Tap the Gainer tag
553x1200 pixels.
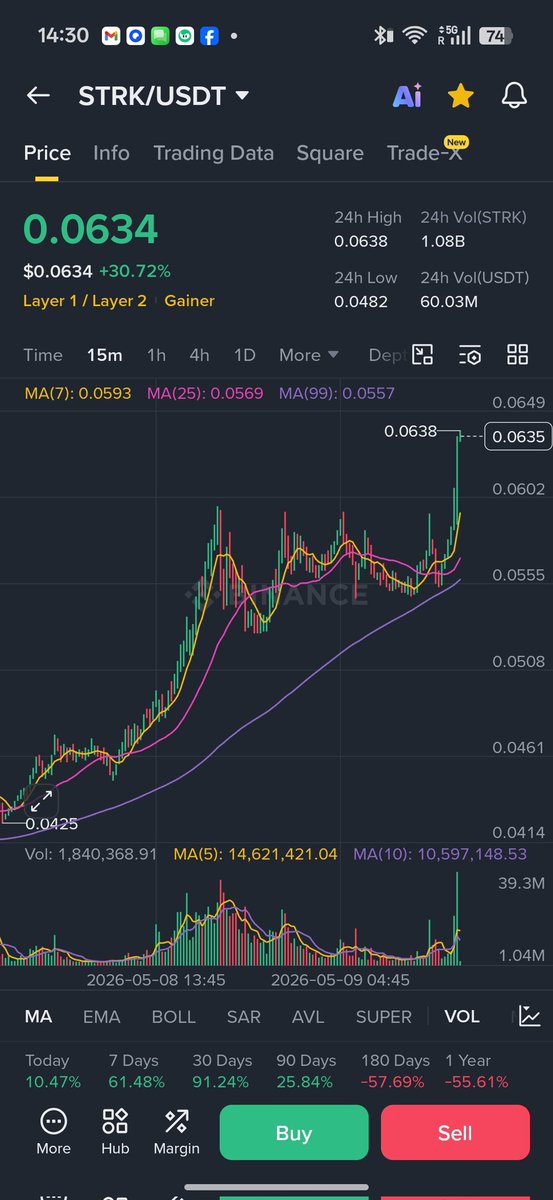[x=189, y=301]
